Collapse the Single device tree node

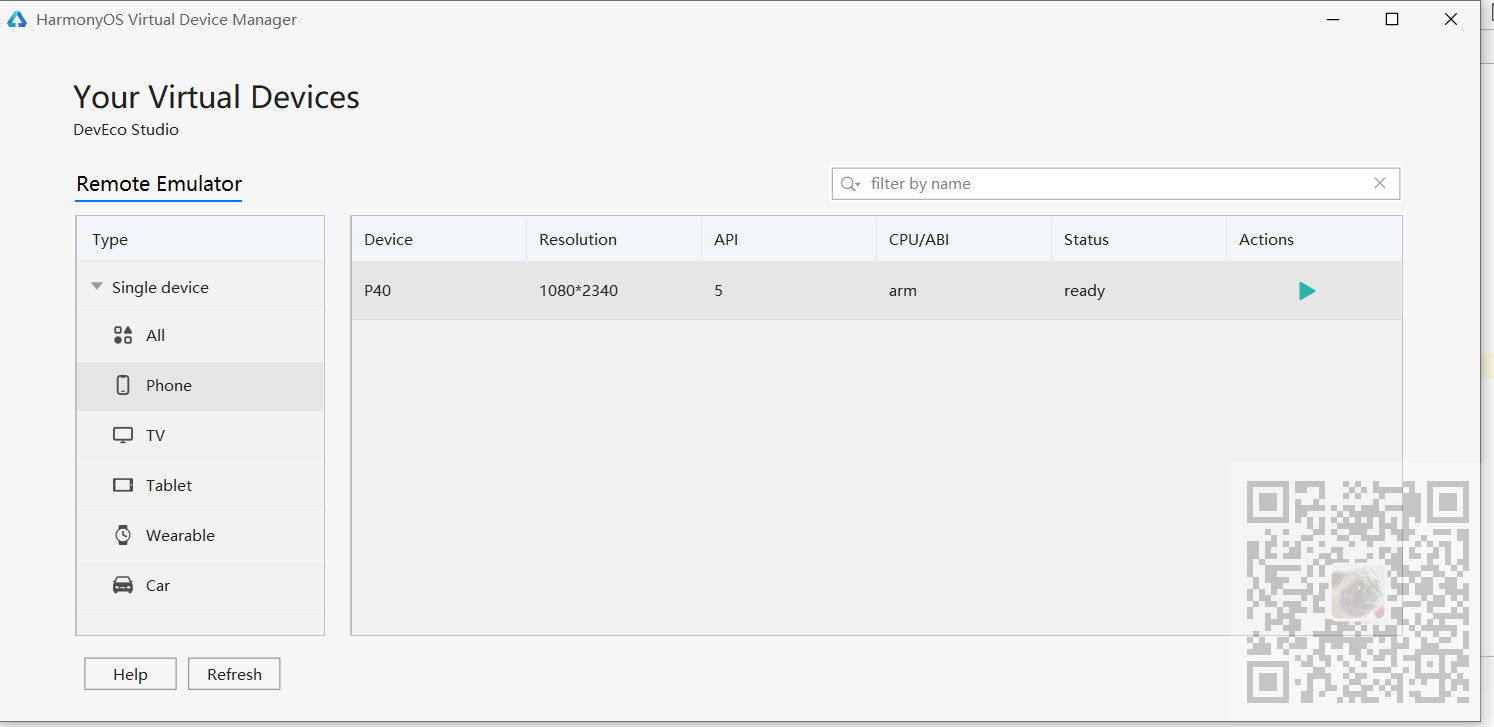click(x=97, y=286)
